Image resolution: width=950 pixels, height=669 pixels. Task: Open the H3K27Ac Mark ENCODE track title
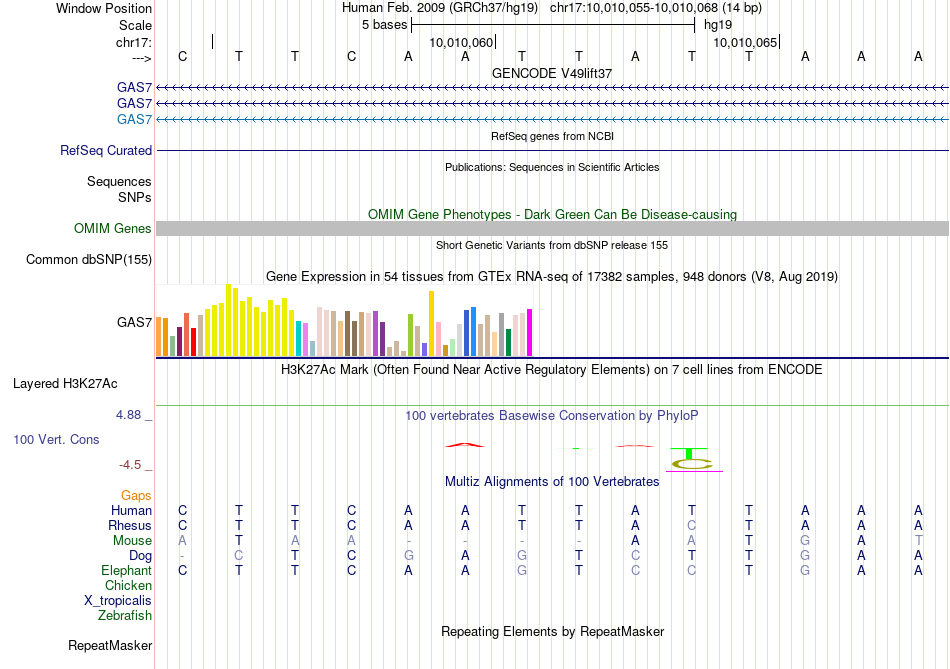[x=552, y=370]
